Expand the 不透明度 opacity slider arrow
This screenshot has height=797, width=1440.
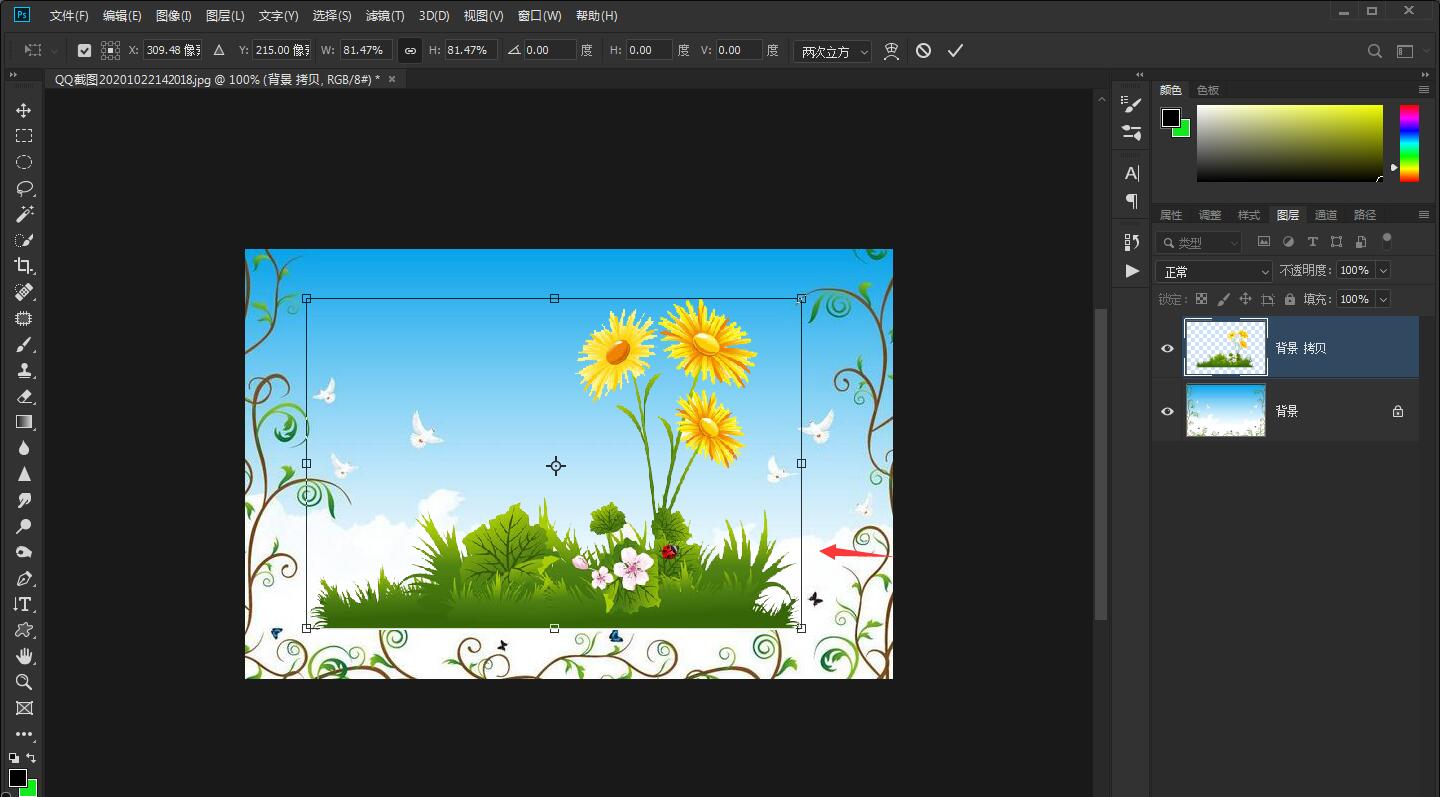[x=1383, y=270]
